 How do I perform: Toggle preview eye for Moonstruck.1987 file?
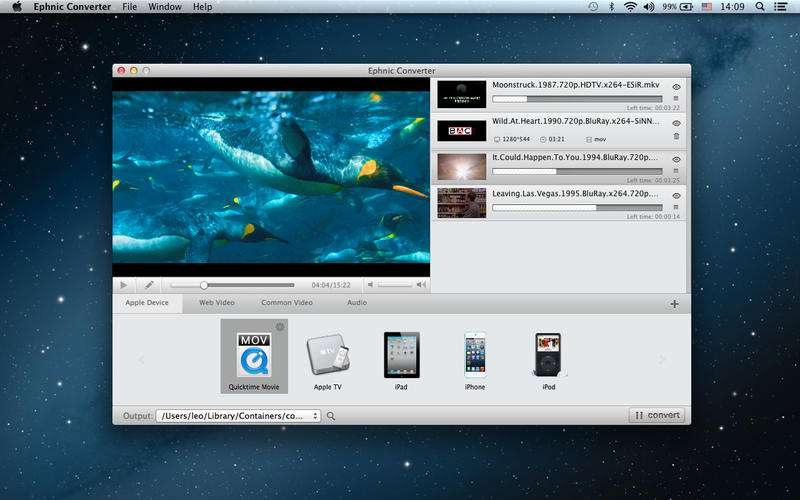[677, 87]
